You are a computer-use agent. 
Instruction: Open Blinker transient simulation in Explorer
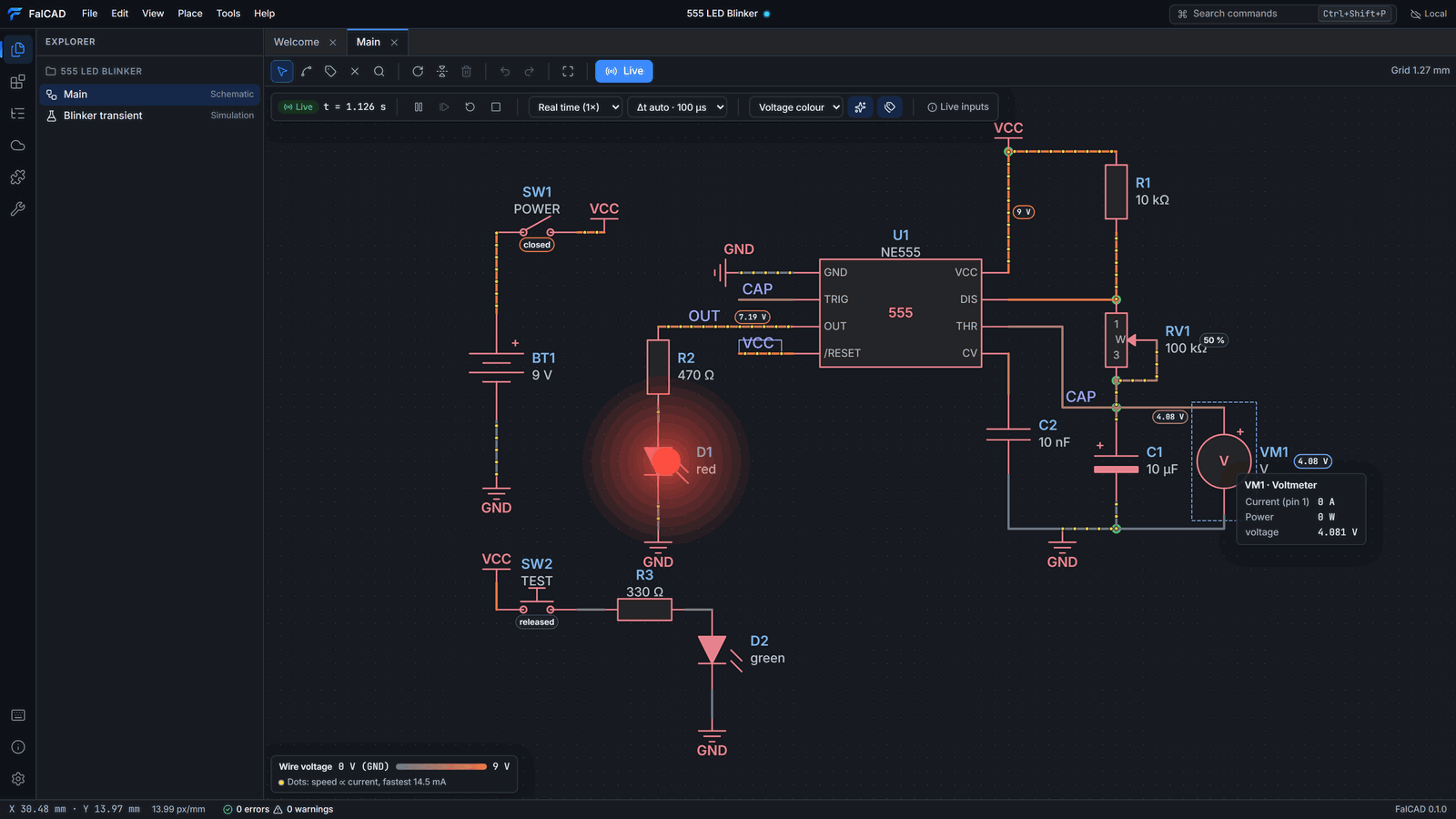point(150,116)
